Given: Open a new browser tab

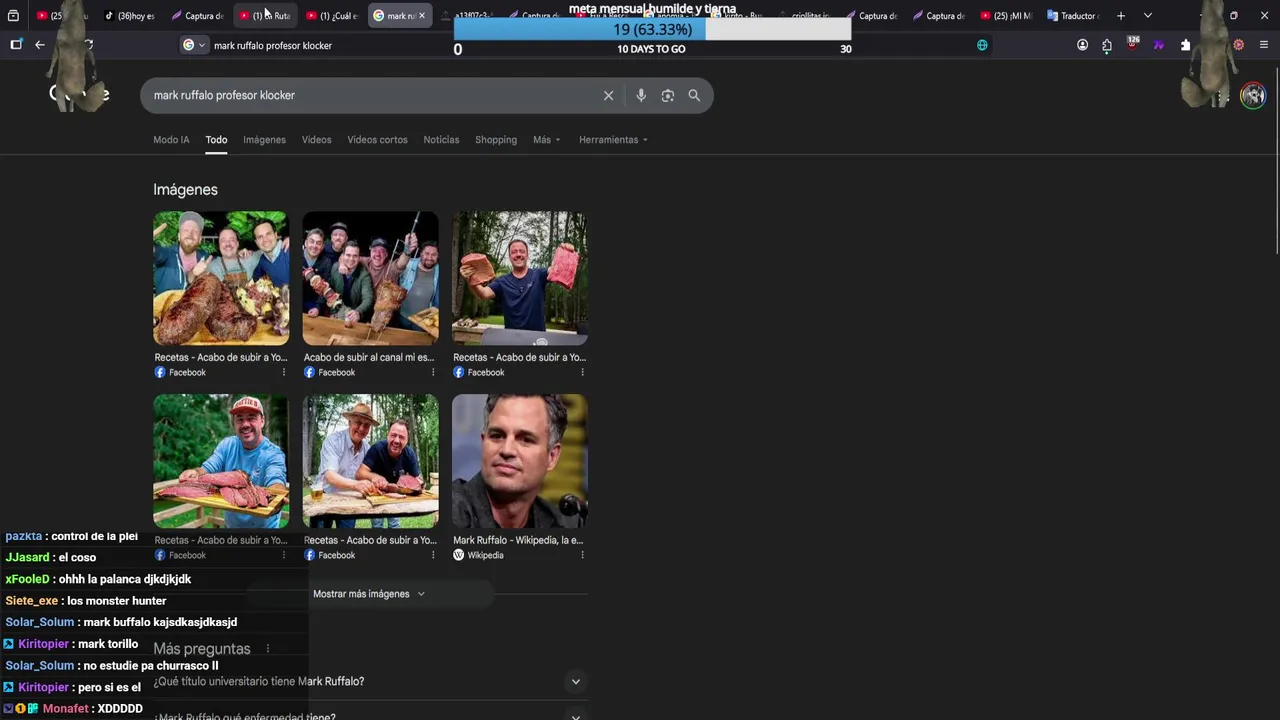Looking at the screenshot, I should [x=1121, y=16].
